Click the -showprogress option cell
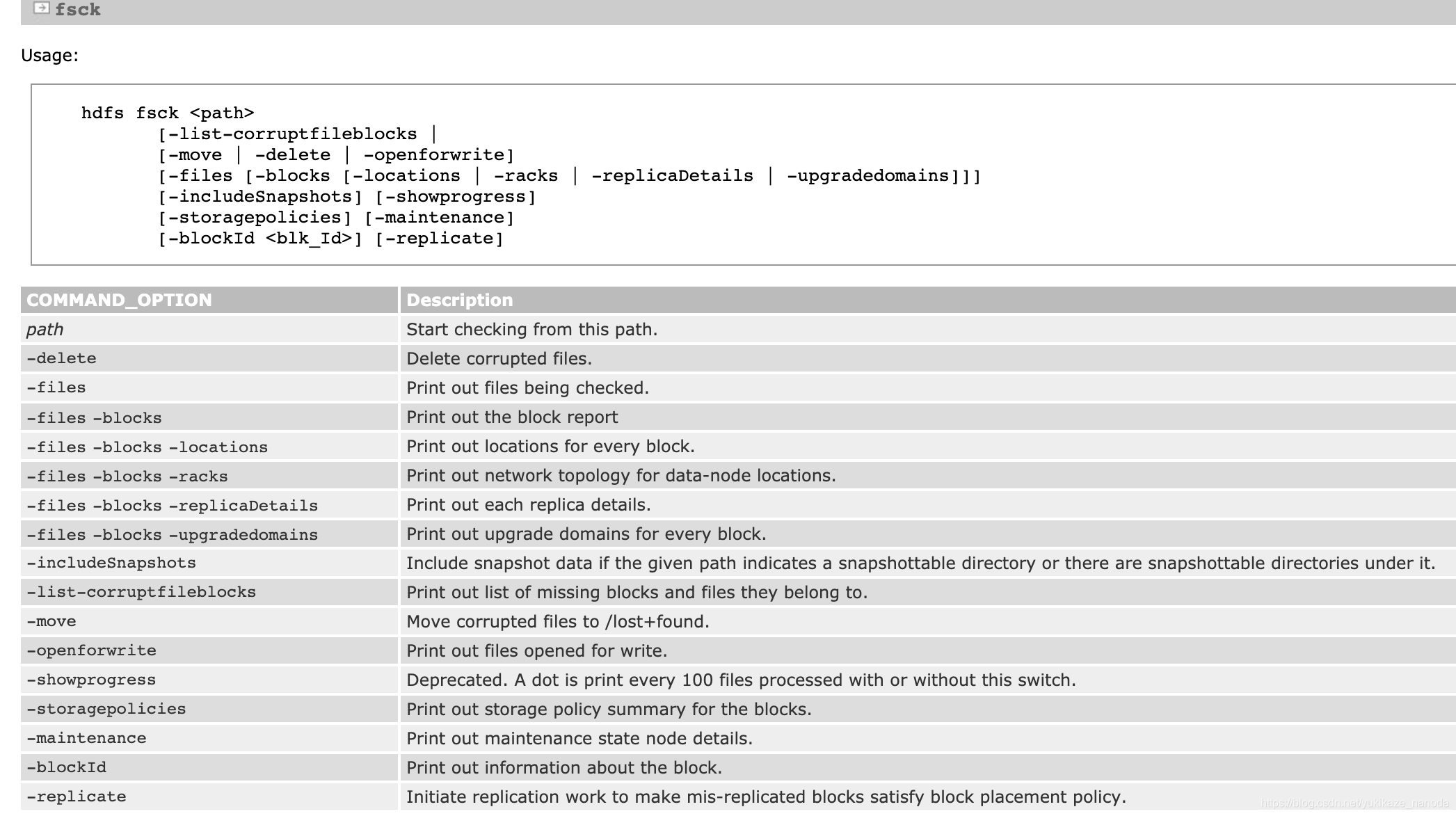Image resolution: width=1456 pixels, height=816 pixels. 91,680
